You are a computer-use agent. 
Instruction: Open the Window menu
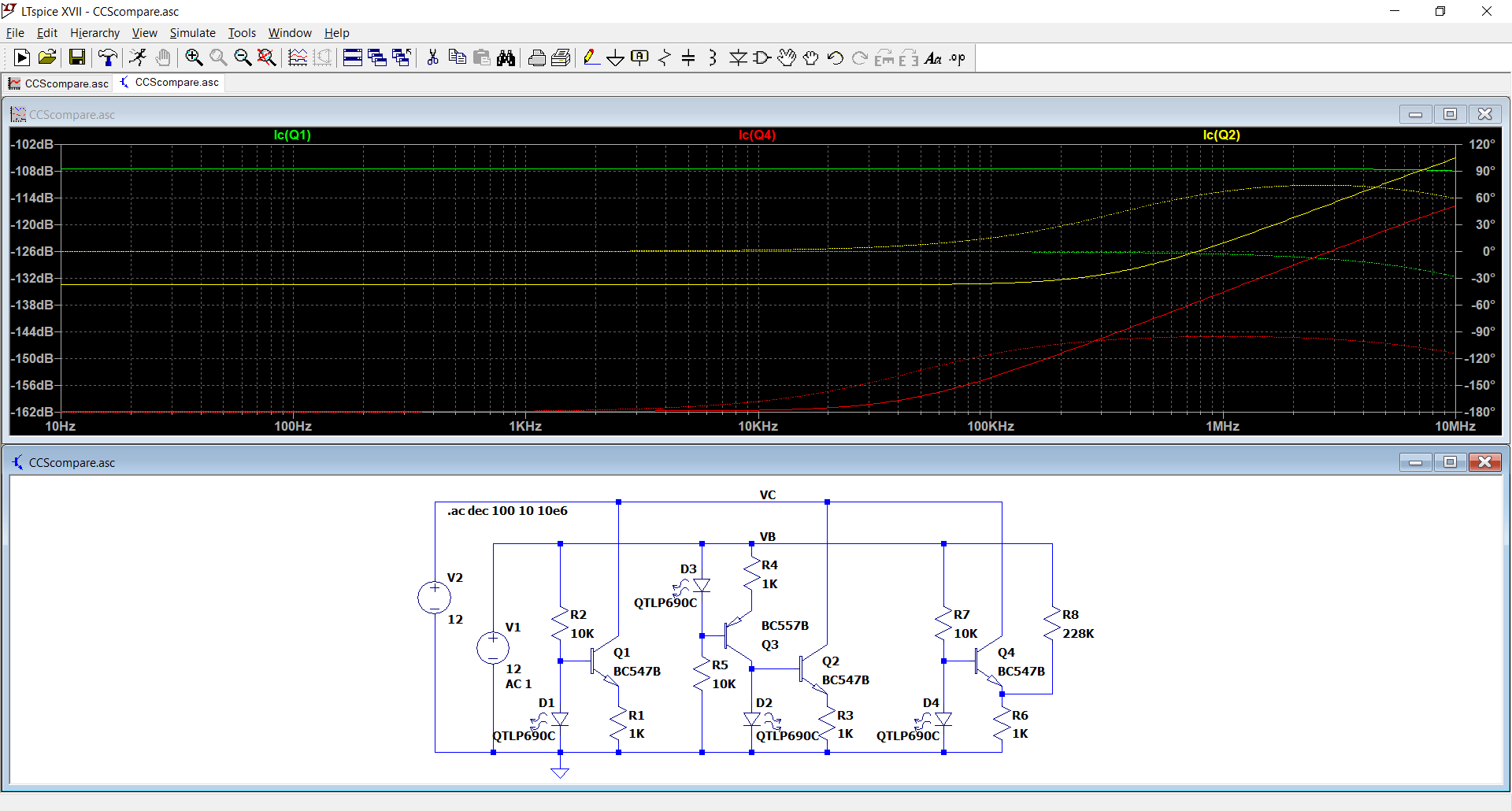[290, 32]
